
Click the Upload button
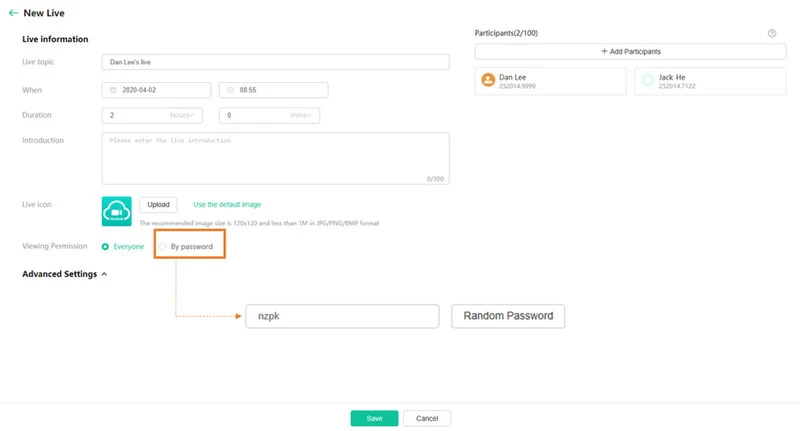(159, 204)
